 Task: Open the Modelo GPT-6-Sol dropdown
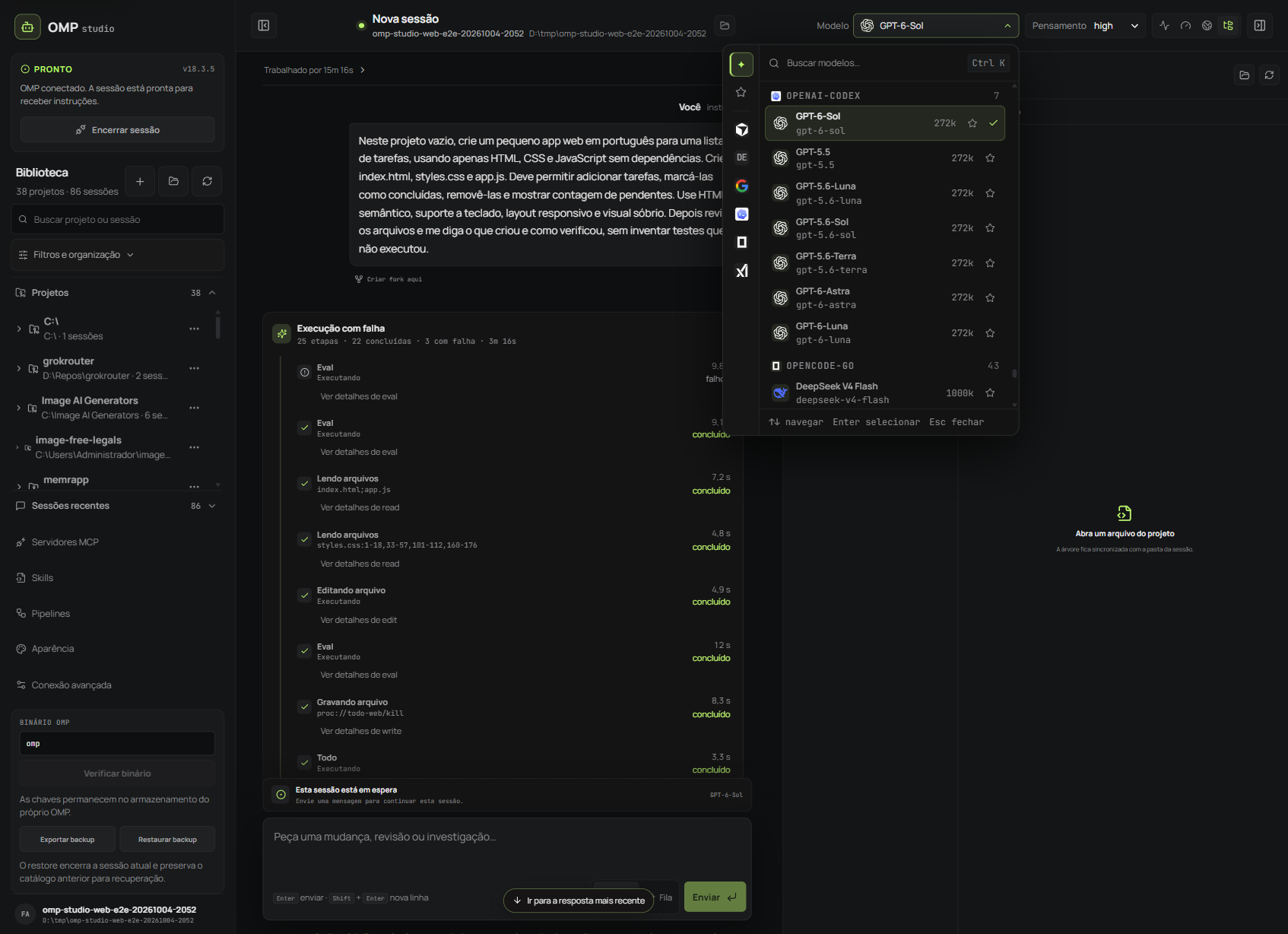tap(936, 26)
